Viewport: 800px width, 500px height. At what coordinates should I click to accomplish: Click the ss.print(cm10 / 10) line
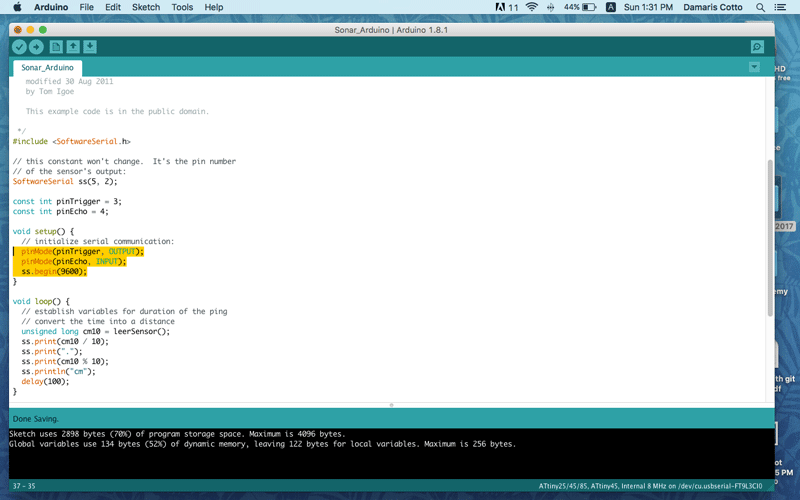[x=65, y=341]
